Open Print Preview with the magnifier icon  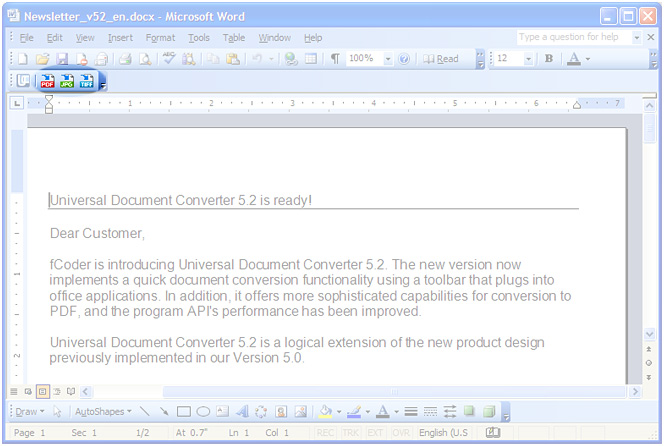coord(145,59)
